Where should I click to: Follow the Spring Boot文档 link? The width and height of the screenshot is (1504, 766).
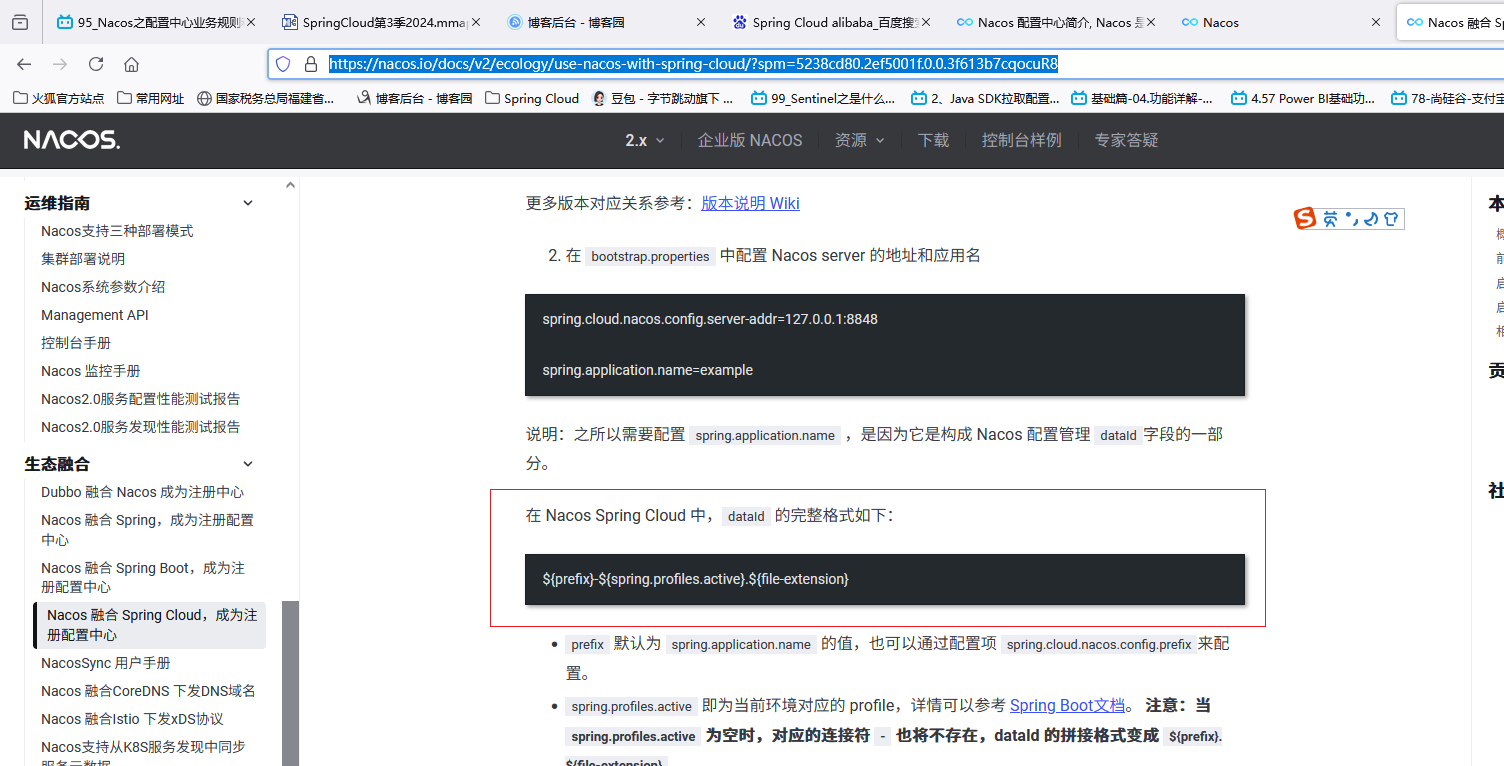1067,705
